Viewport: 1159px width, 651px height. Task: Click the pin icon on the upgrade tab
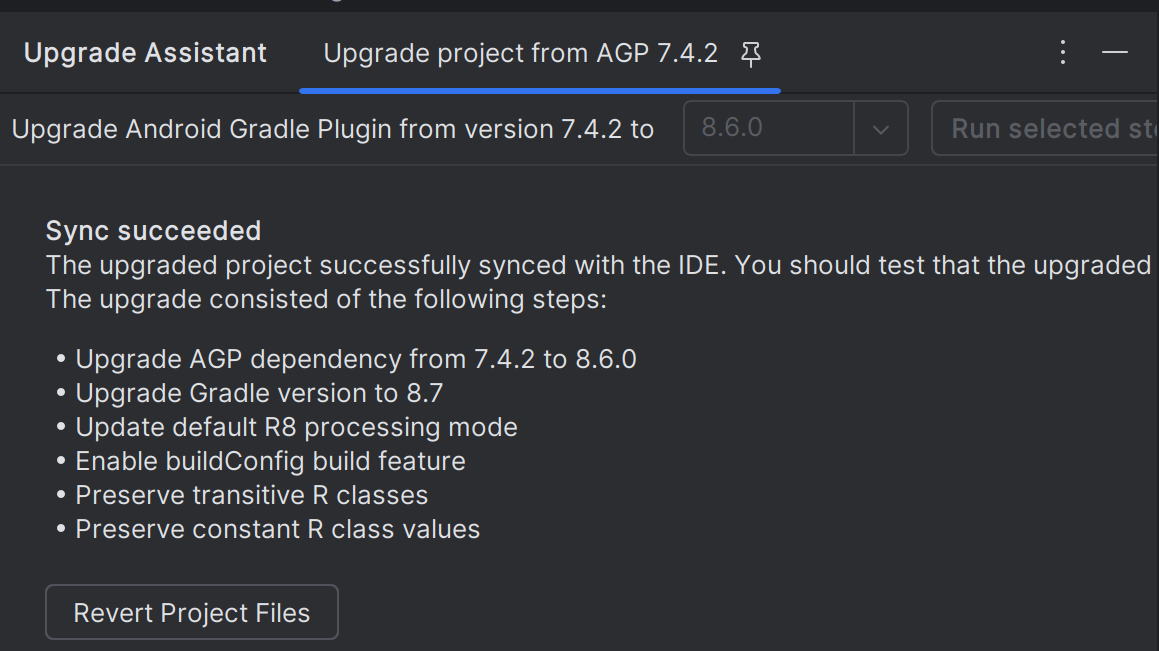click(x=751, y=54)
